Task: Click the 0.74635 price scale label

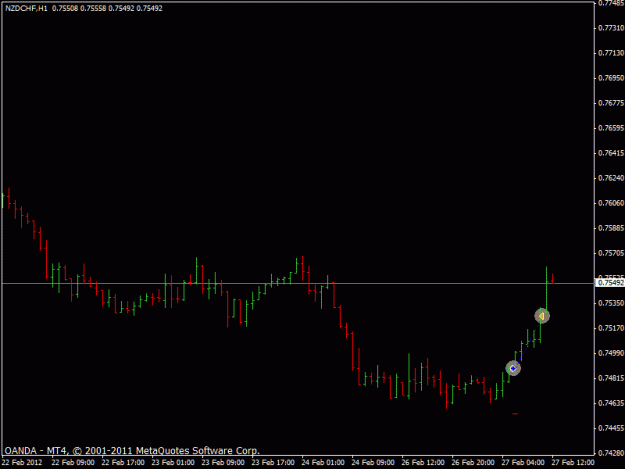Action: tap(611, 403)
